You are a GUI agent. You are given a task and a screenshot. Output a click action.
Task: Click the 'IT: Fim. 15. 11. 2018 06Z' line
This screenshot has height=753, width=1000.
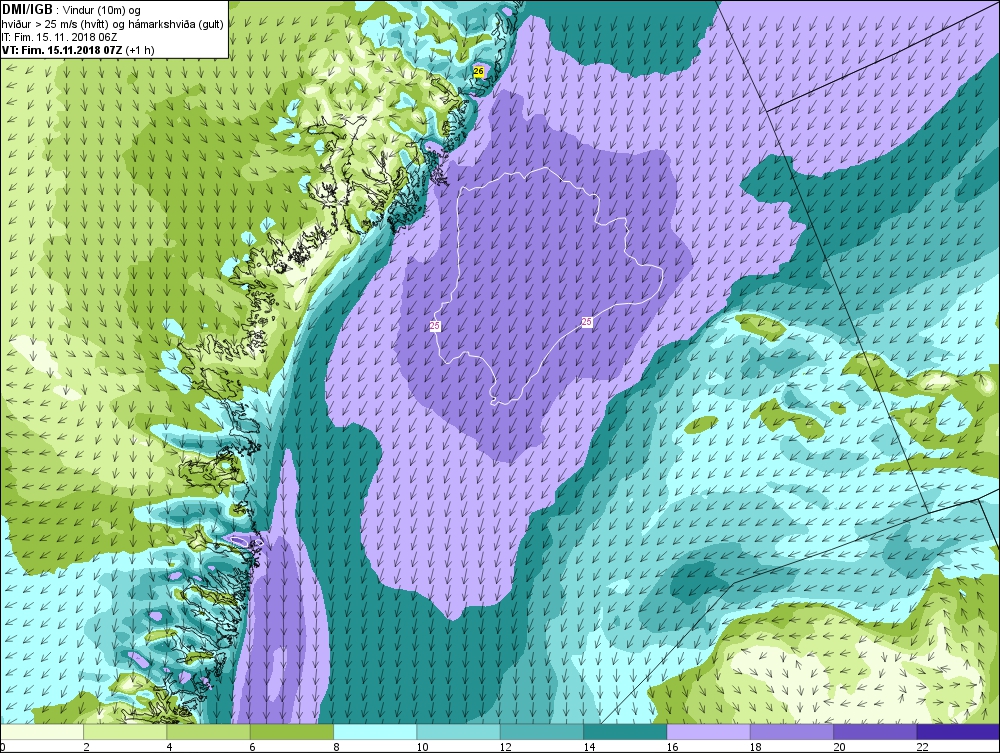(x=59, y=37)
